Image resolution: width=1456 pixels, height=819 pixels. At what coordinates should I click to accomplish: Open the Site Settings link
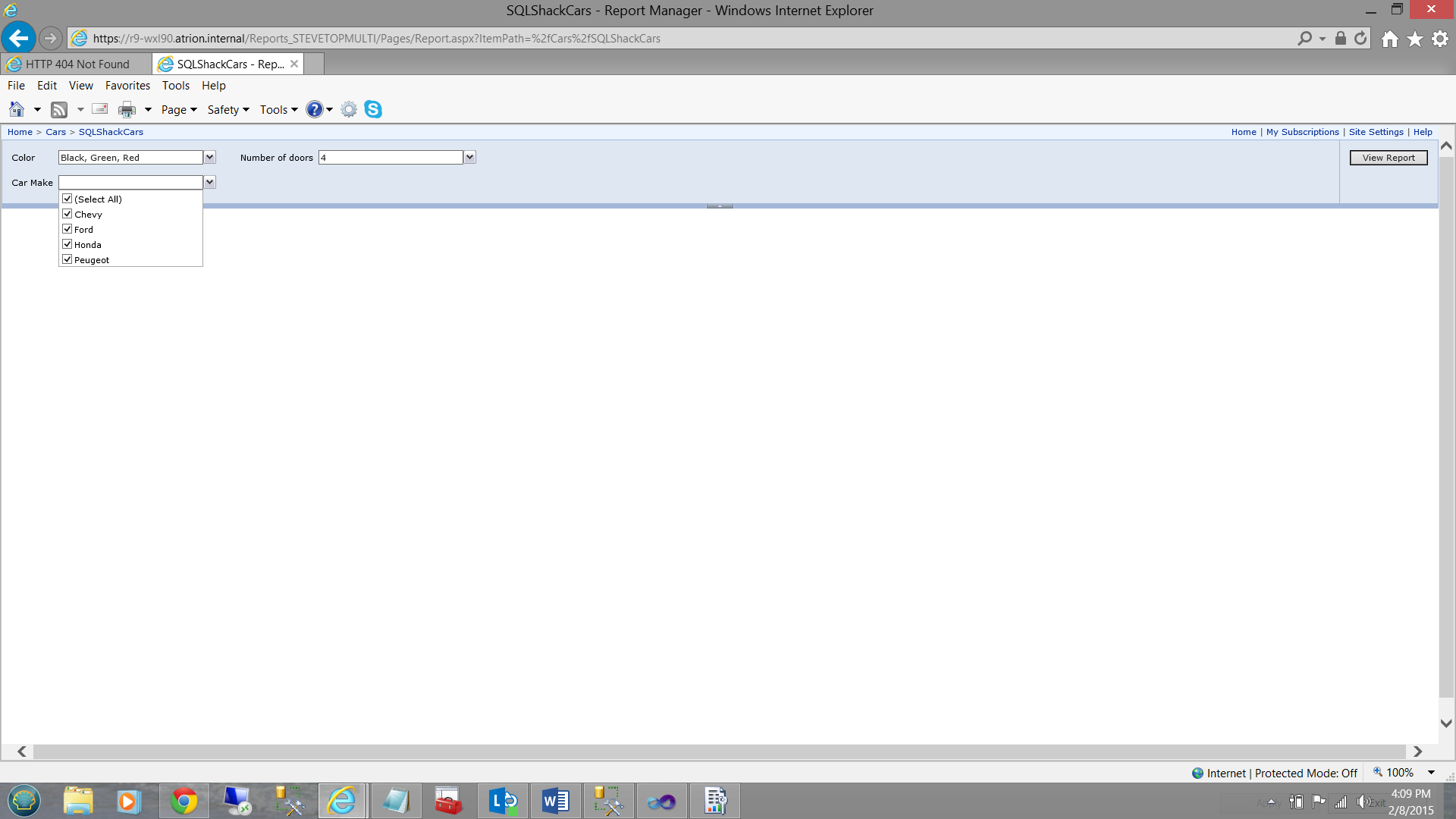tap(1376, 132)
